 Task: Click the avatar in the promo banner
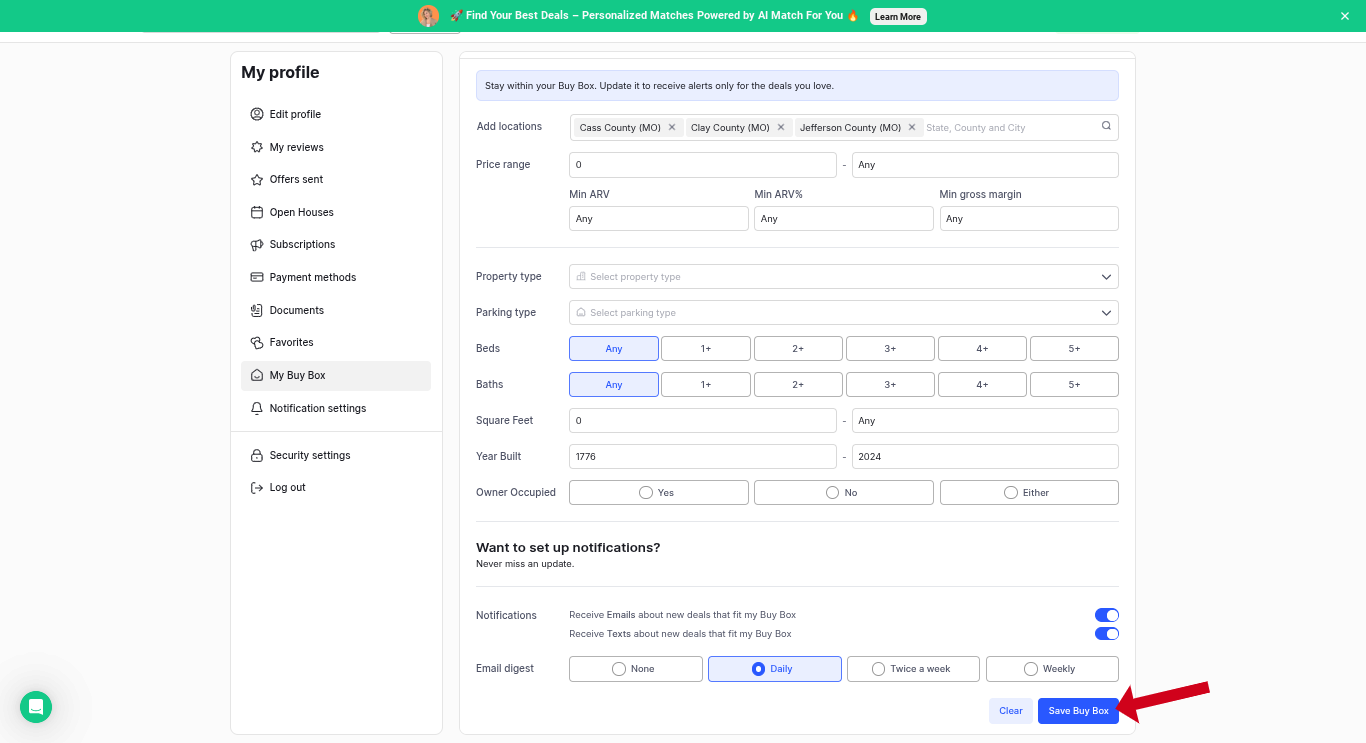tap(428, 16)
